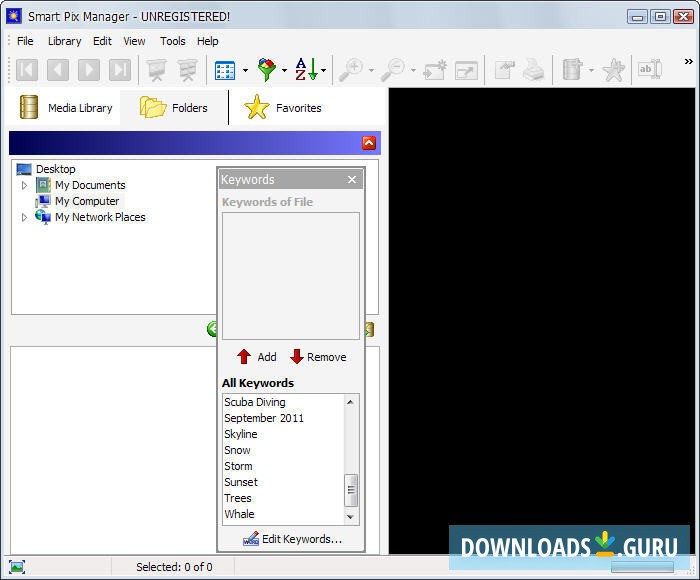Click inside the Keywords of File box
The width and height of the screenshot is (700, 580).
[x=291, y=276]
